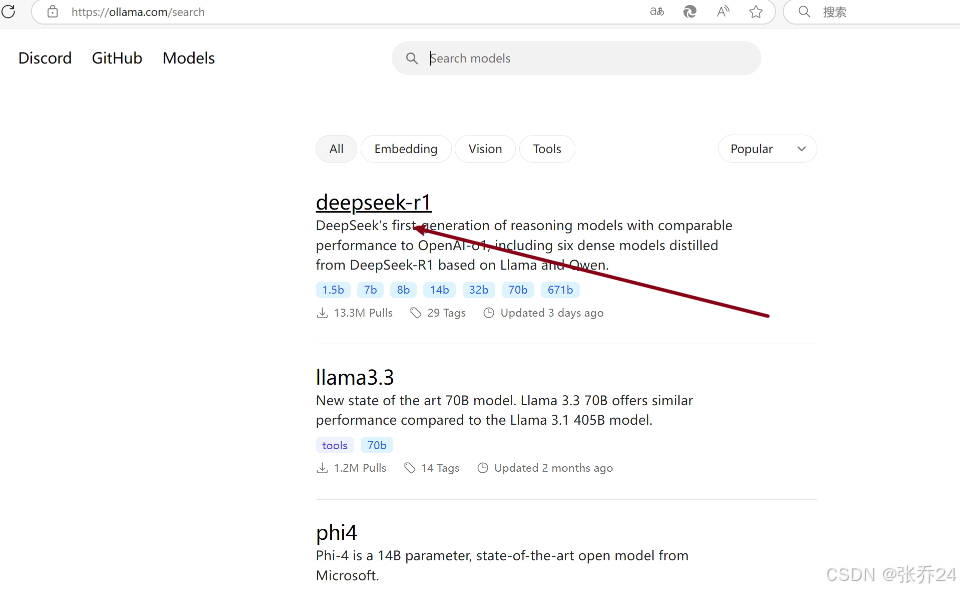Click the Updated 3 days ago text
Viewport: 960px width, 592px height.
click(x=552, y=313)
